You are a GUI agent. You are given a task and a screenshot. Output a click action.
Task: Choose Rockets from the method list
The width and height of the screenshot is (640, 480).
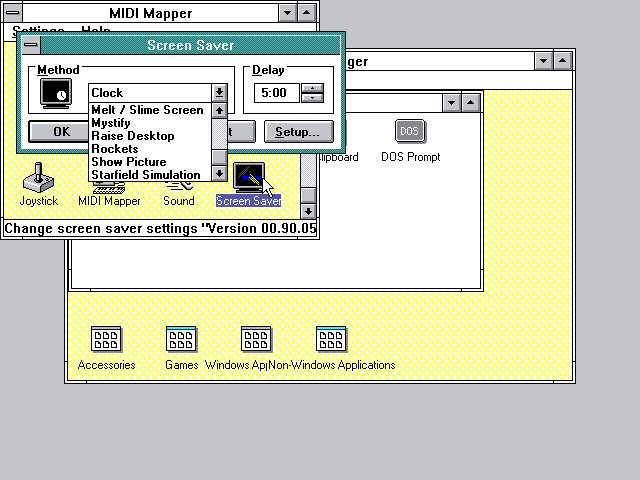(150, 149)
